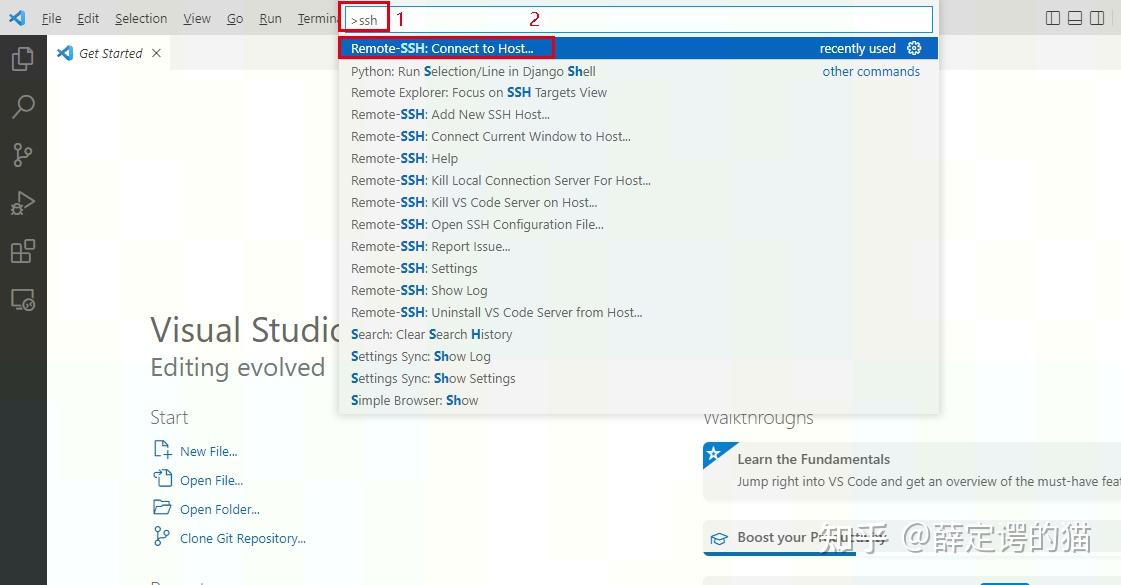Select Remote-SSH: Show Log command
The width and height of the screenshot is (1121, 585).
point(638,290)
